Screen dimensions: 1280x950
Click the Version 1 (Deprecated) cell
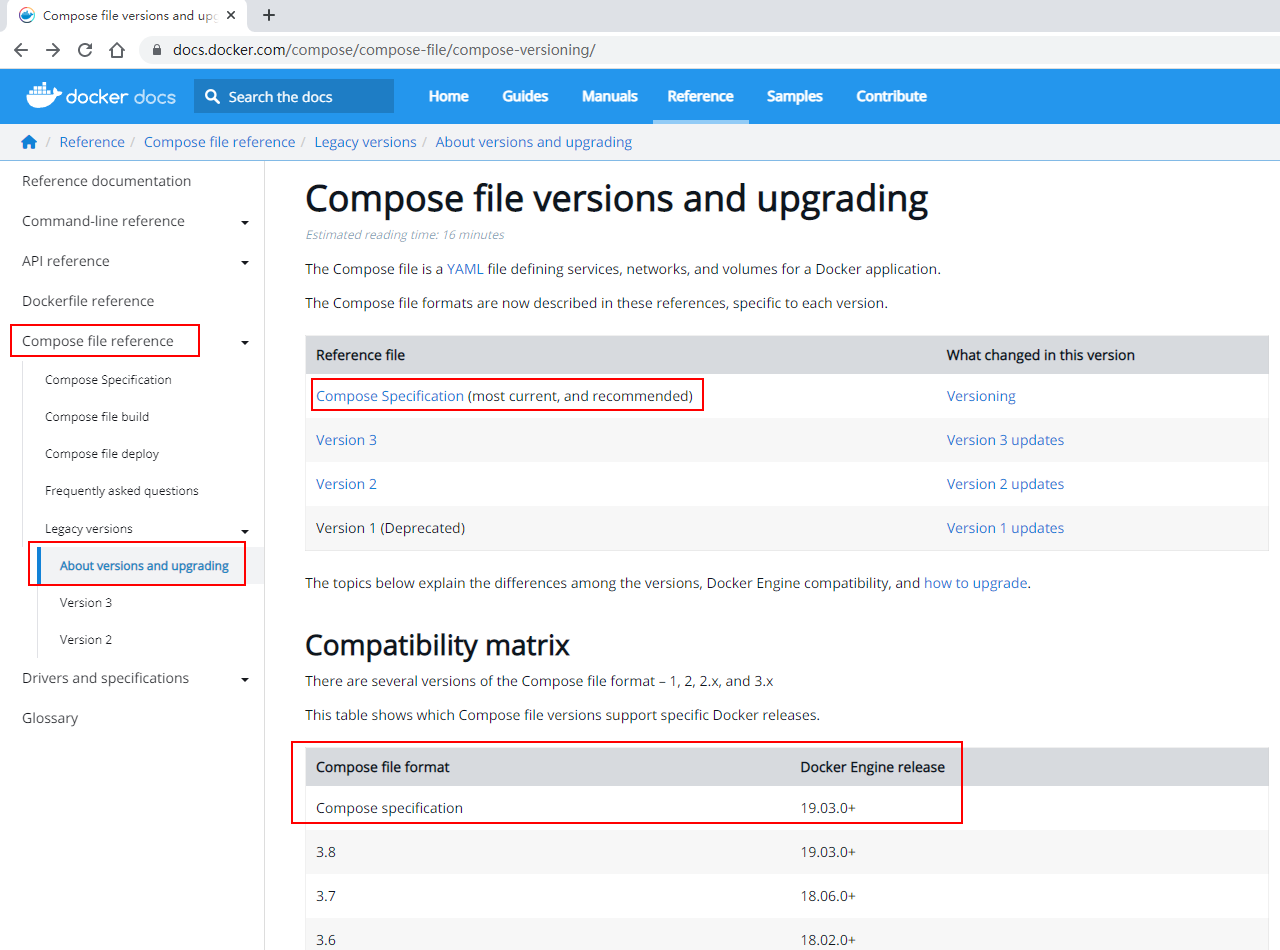point(390,528)
